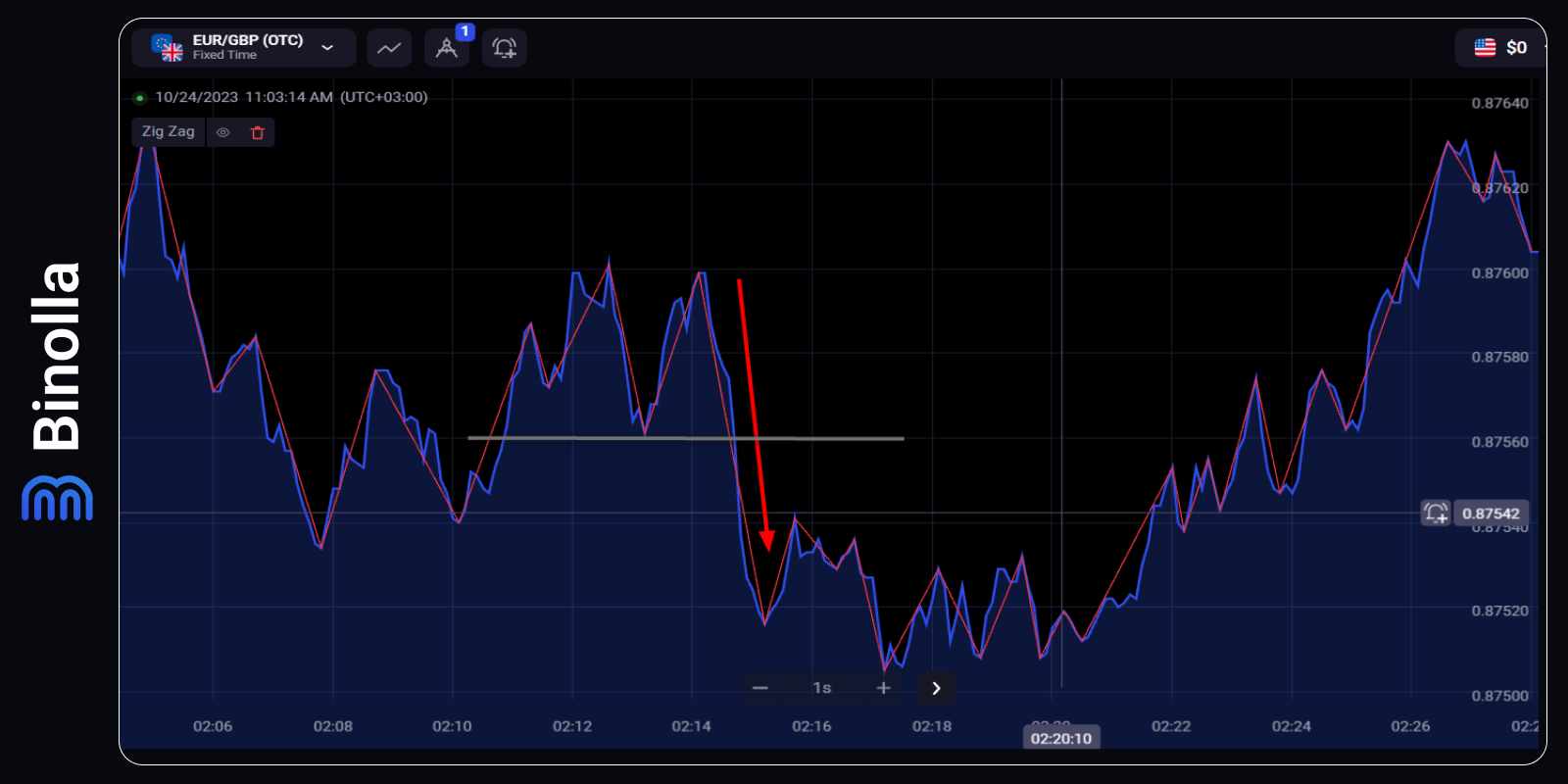1568x784 pixels.
Task: Zoom out the chart with minus button
Action: (760, 688)
